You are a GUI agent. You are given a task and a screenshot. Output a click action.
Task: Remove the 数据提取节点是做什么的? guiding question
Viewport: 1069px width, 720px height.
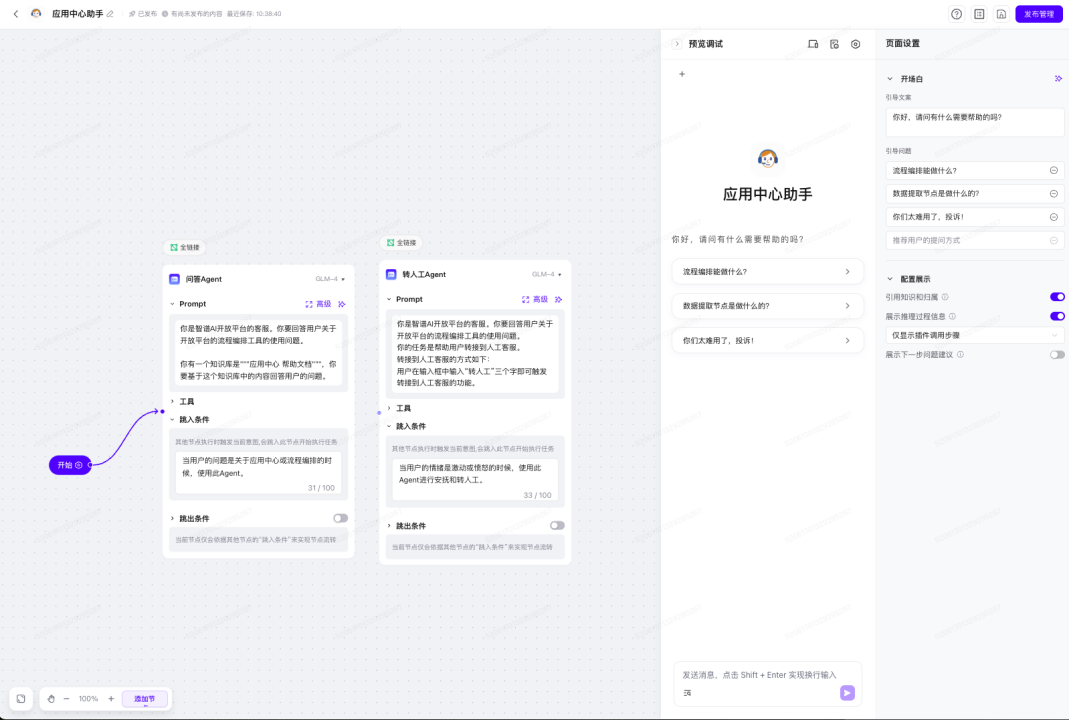1053,194
